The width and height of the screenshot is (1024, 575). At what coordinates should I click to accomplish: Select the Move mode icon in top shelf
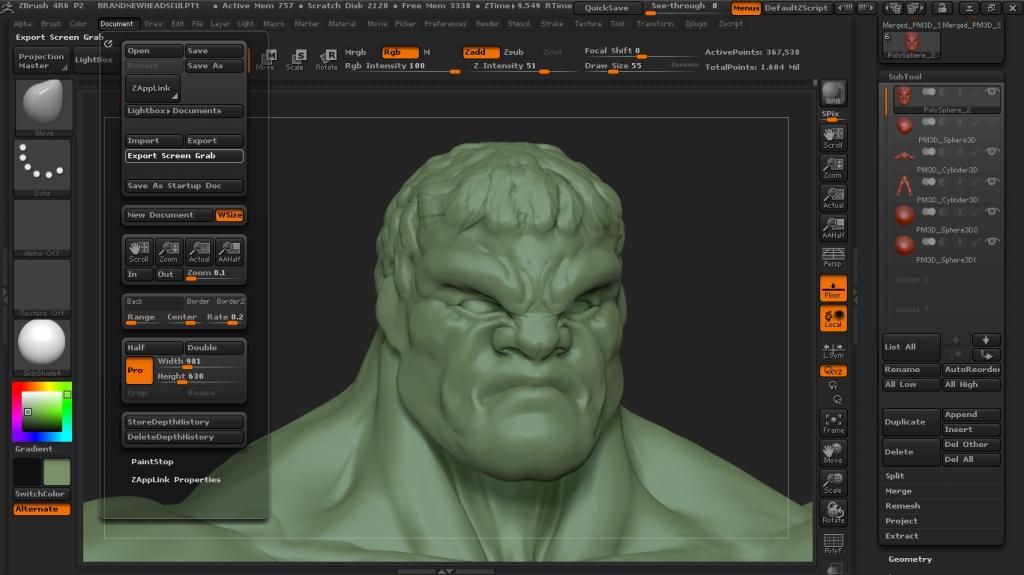266,59
